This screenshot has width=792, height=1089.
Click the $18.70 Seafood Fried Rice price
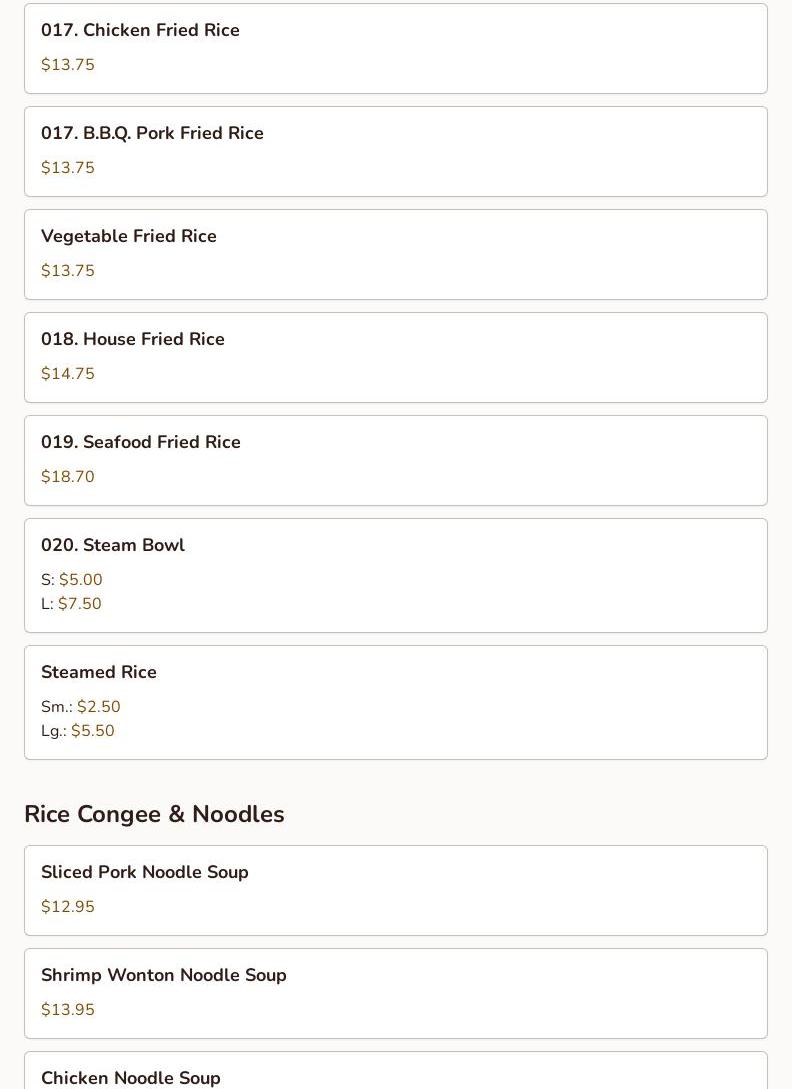[x=67, y=476]
